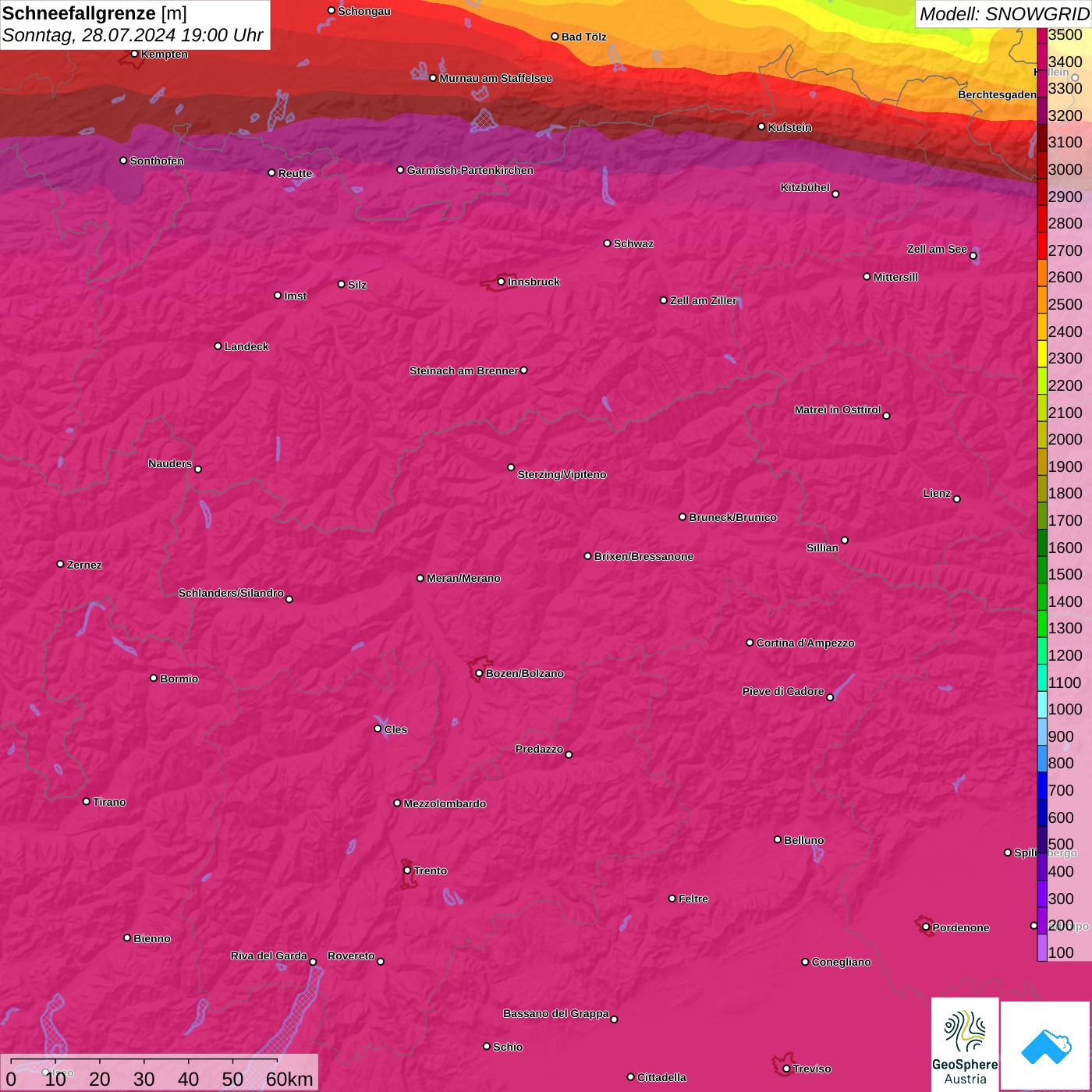Click the Landeck location marker
Screen dimensions: 1092x1092
(218, 346)
